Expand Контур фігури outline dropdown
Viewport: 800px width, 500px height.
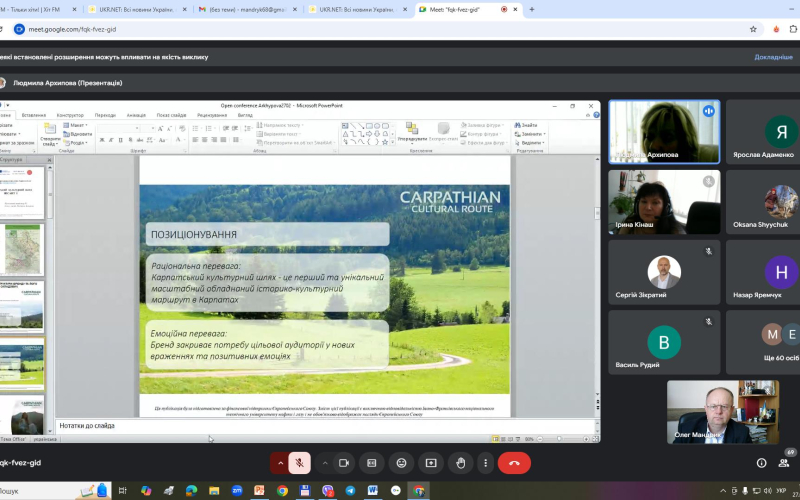[482, 134]
